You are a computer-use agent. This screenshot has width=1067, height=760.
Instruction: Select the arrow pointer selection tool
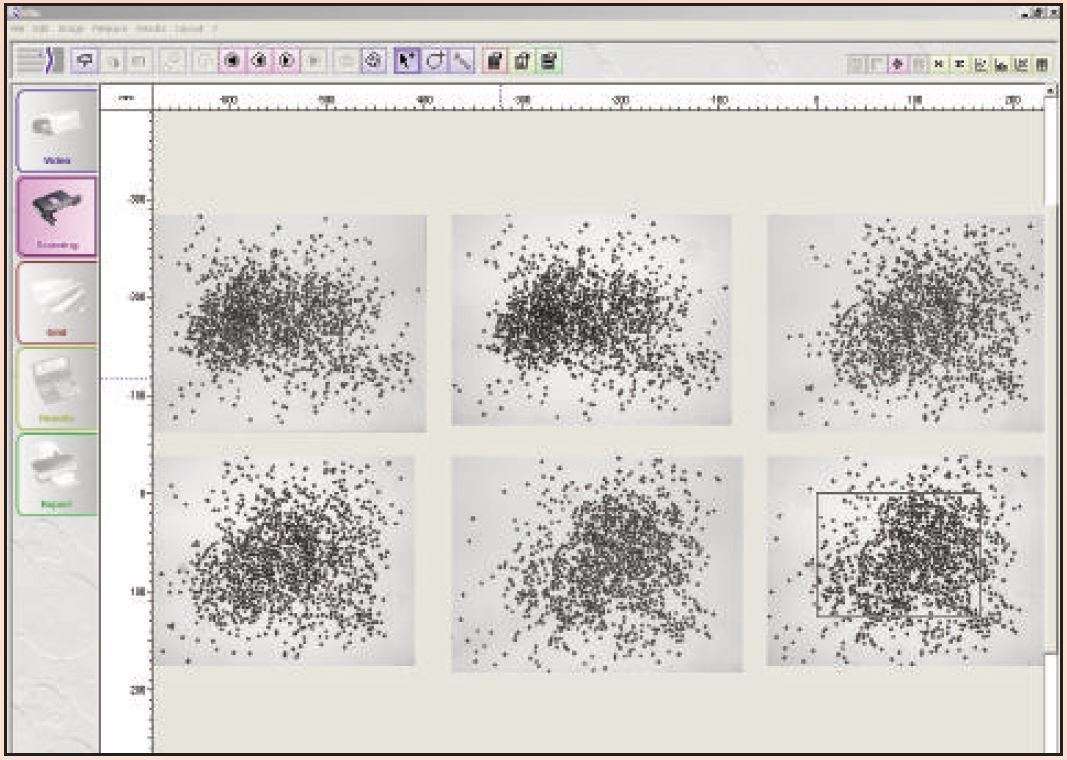[x=410, y=61]
